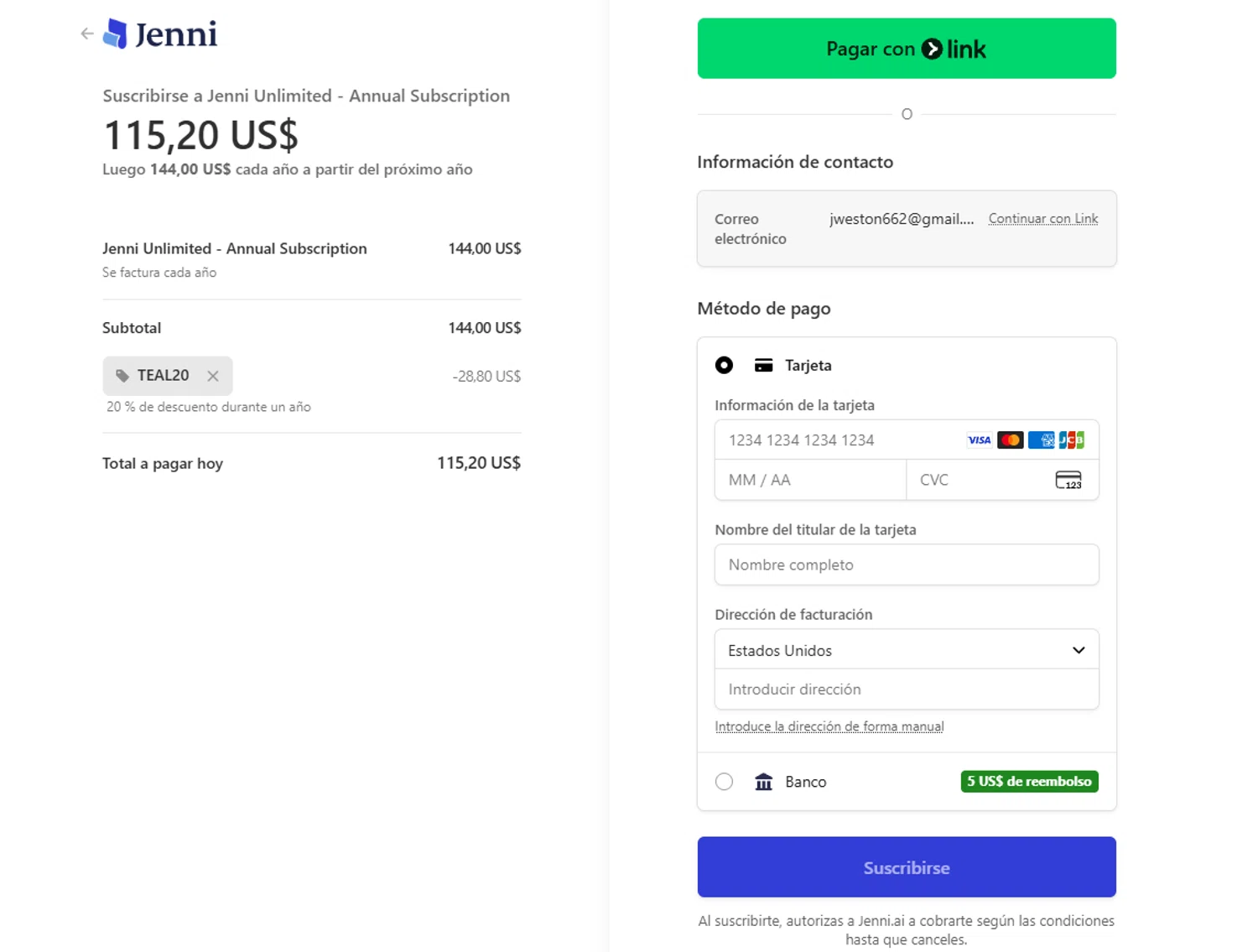Click the Tarjeta label text
Image resolution: width=1258 pixels, height=952 pixels.
808,365
